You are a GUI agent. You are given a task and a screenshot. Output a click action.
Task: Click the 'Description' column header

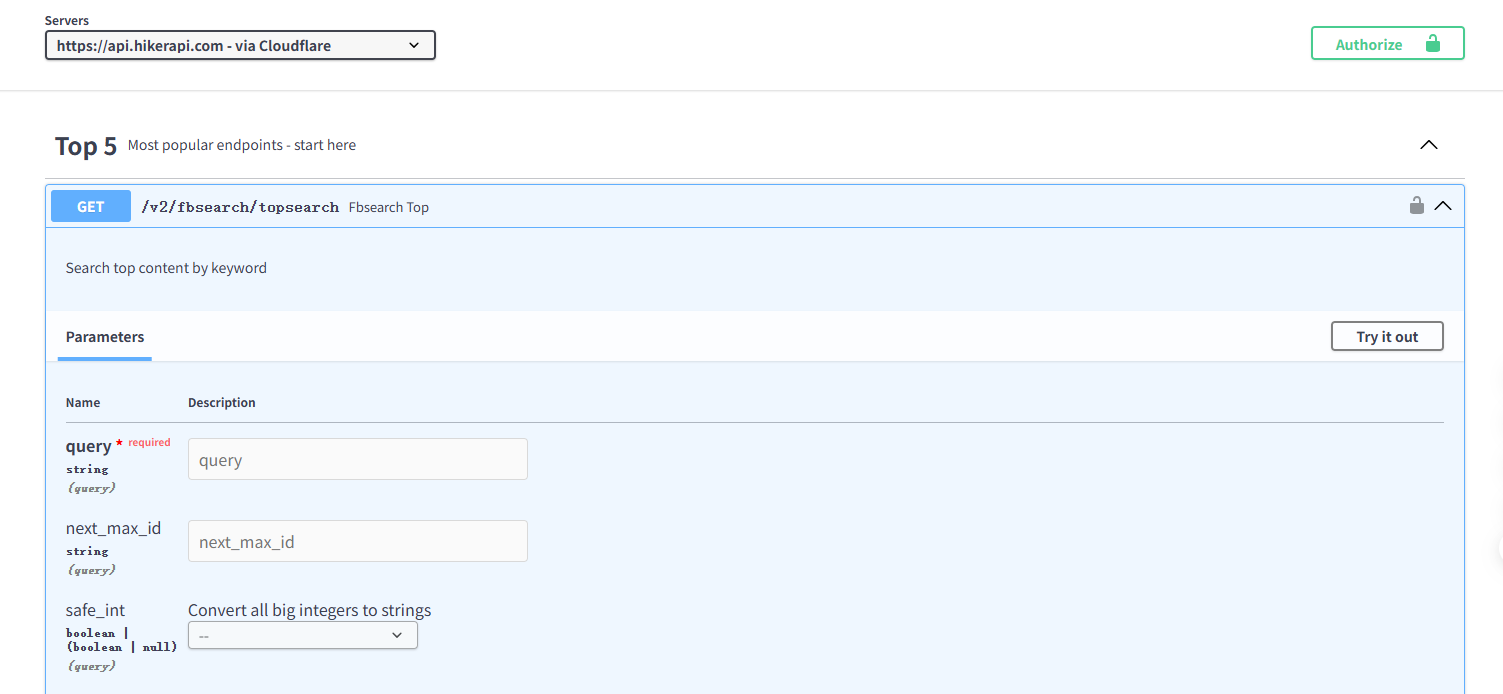coord(222,402)
